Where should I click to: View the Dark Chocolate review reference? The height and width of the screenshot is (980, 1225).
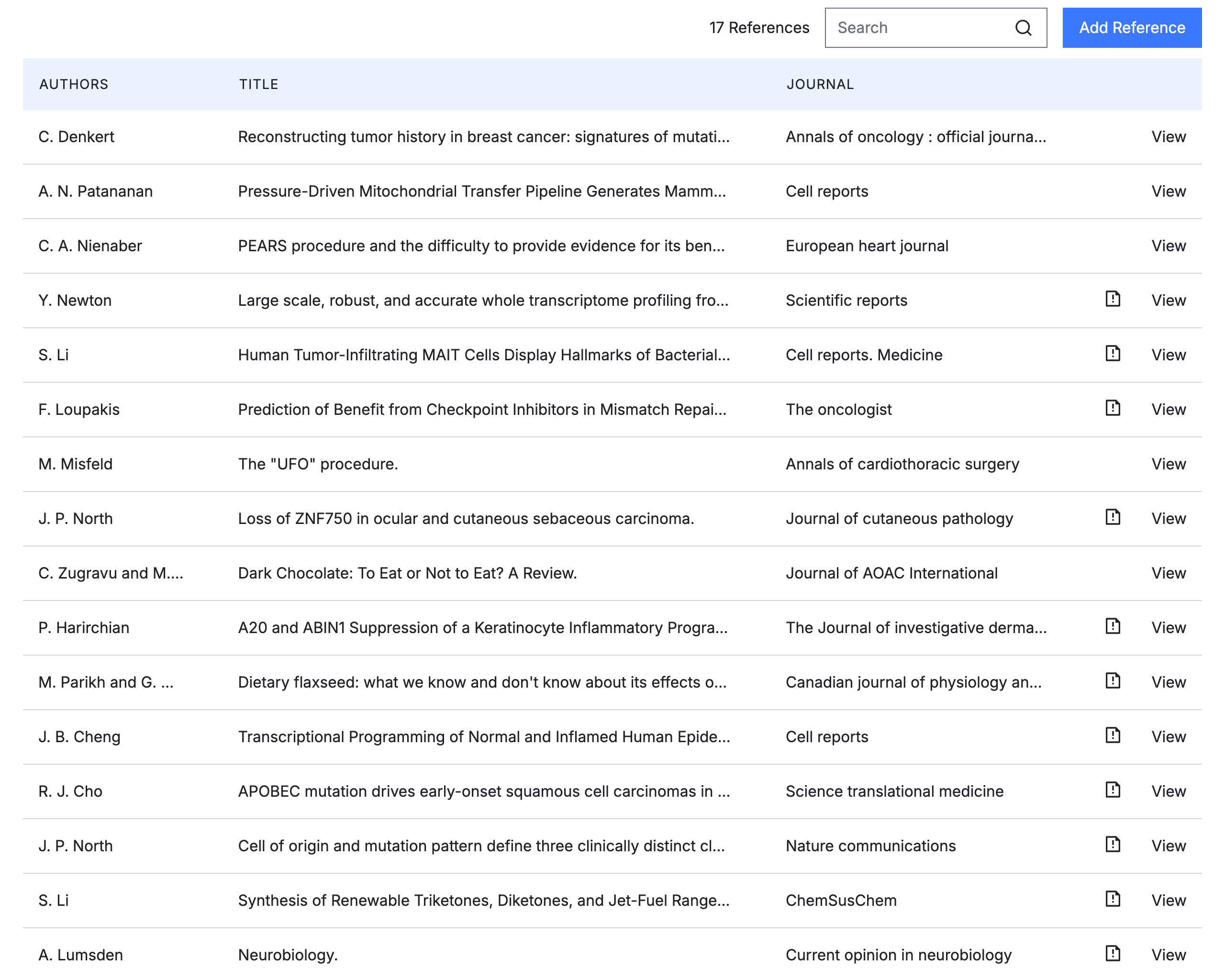coord(1168,573)
